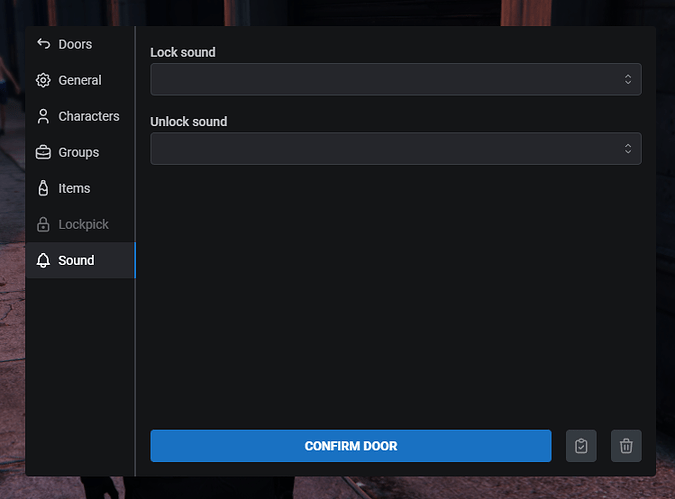Click the Lock sound chevron arrows
Screen dimensions: 675x499
[628, 79]
